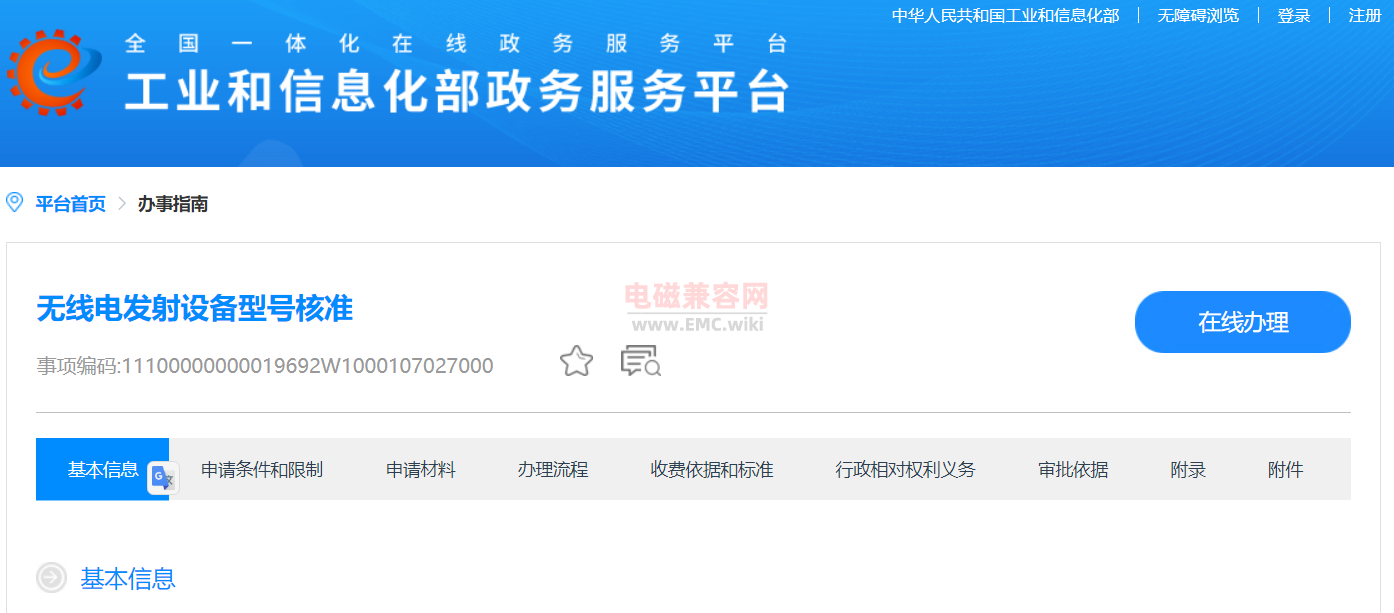1394x613 pixels.
Task: Select the 申请材料 tab
Action: tap(421, 469)
